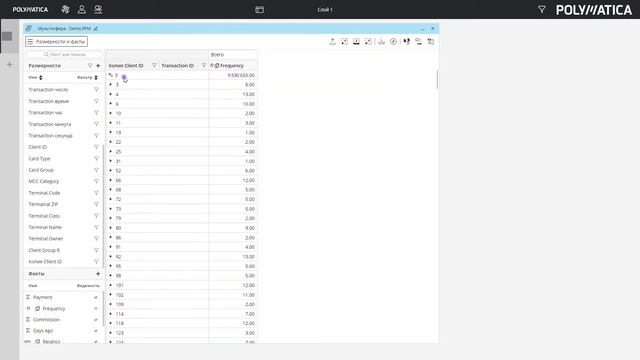Add a dimension with Размерности plus

tap(98, 66)
